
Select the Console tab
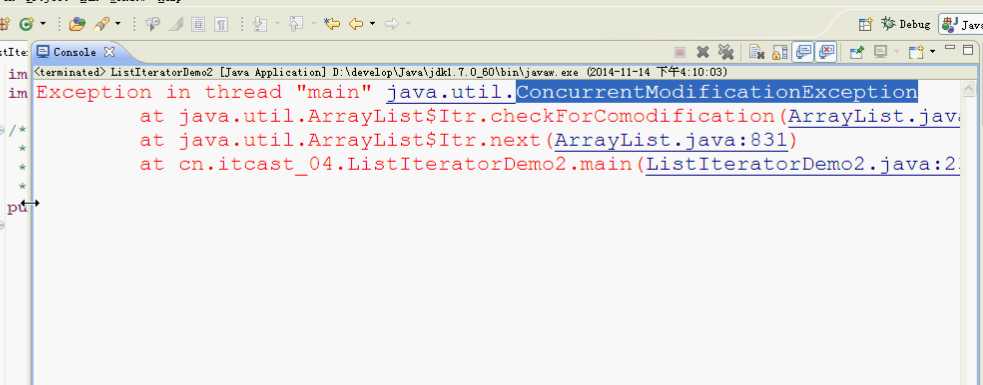coord(75,52)
